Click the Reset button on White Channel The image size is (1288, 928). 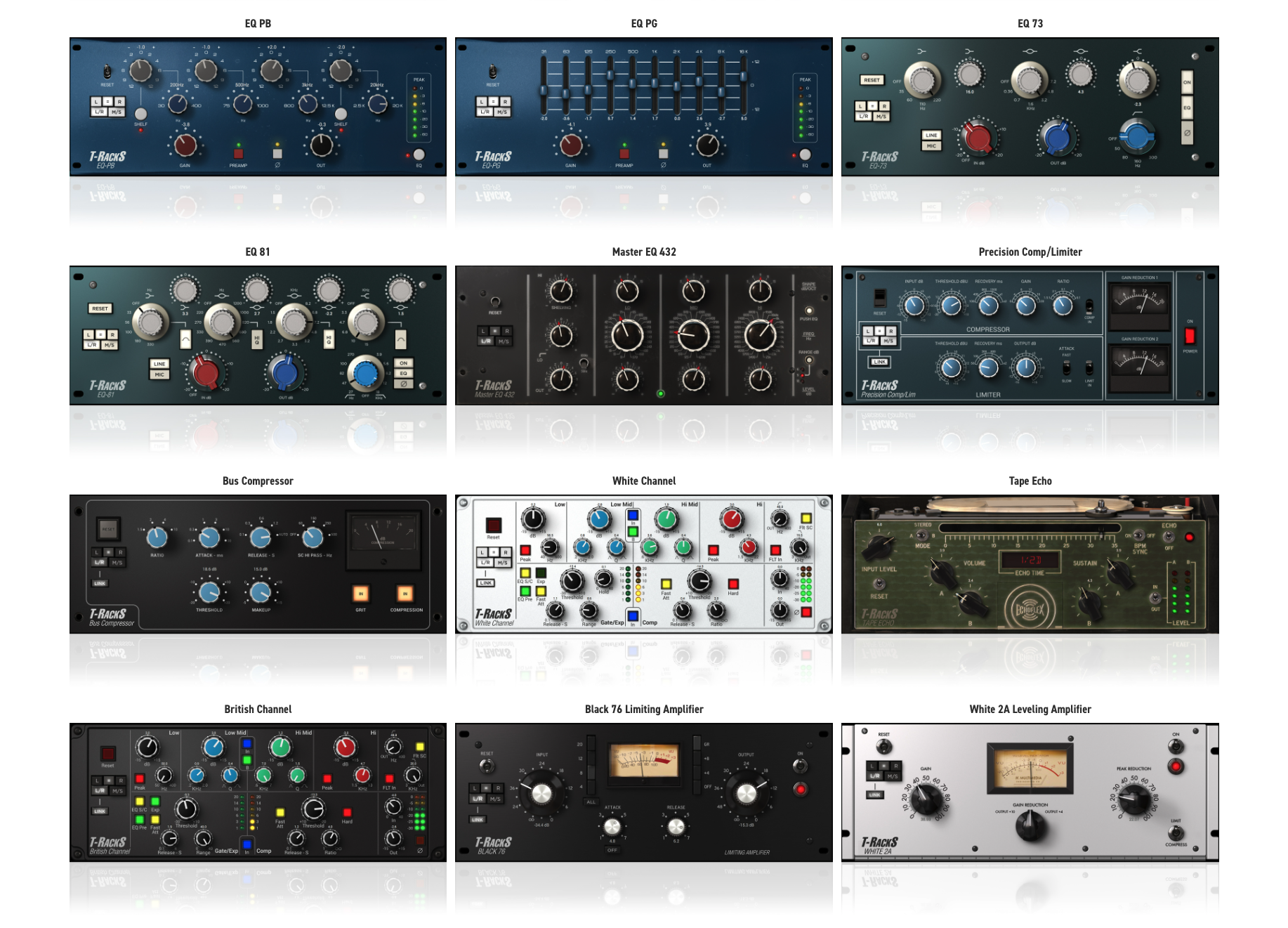pos(494,525)
